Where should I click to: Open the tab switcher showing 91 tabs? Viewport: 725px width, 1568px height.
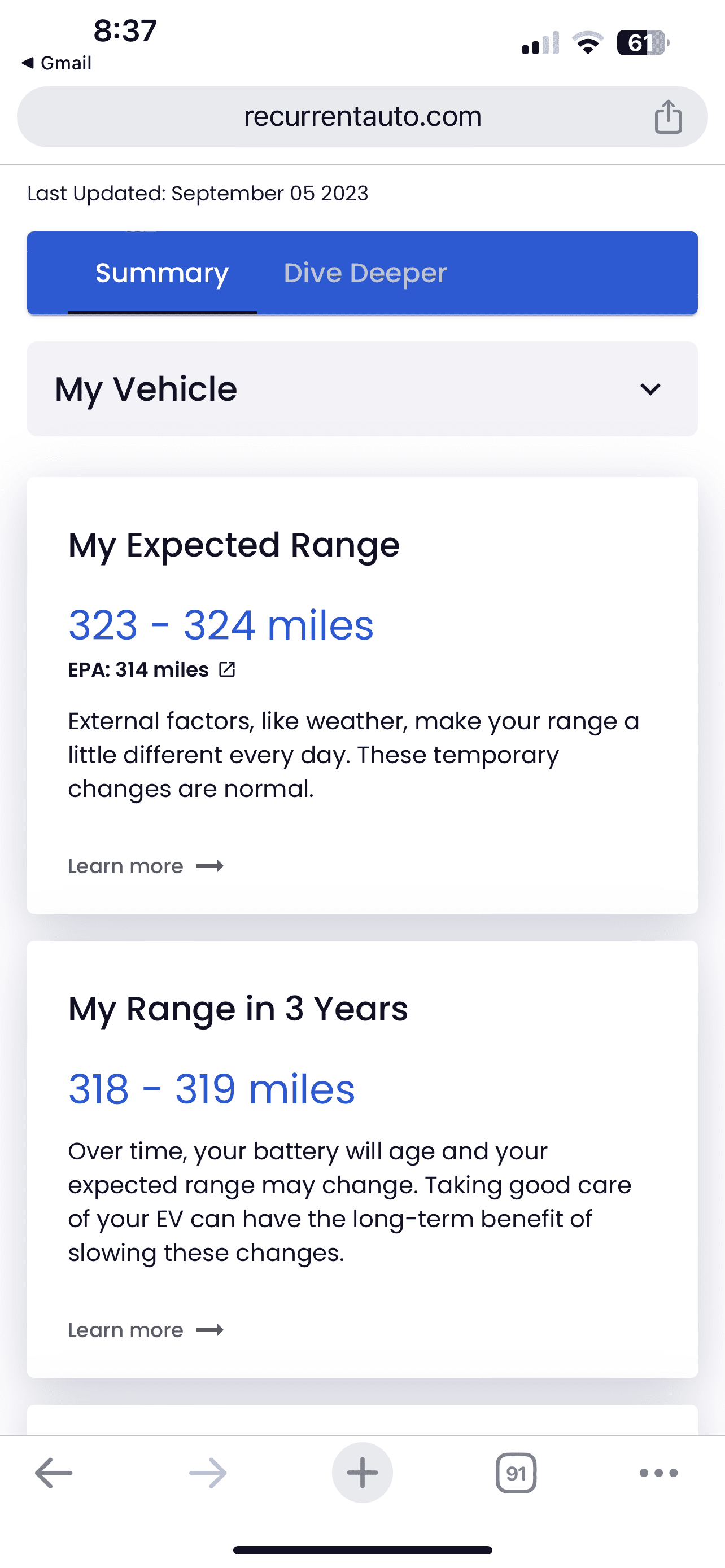pyautogui.click(x=516, y=1473)
